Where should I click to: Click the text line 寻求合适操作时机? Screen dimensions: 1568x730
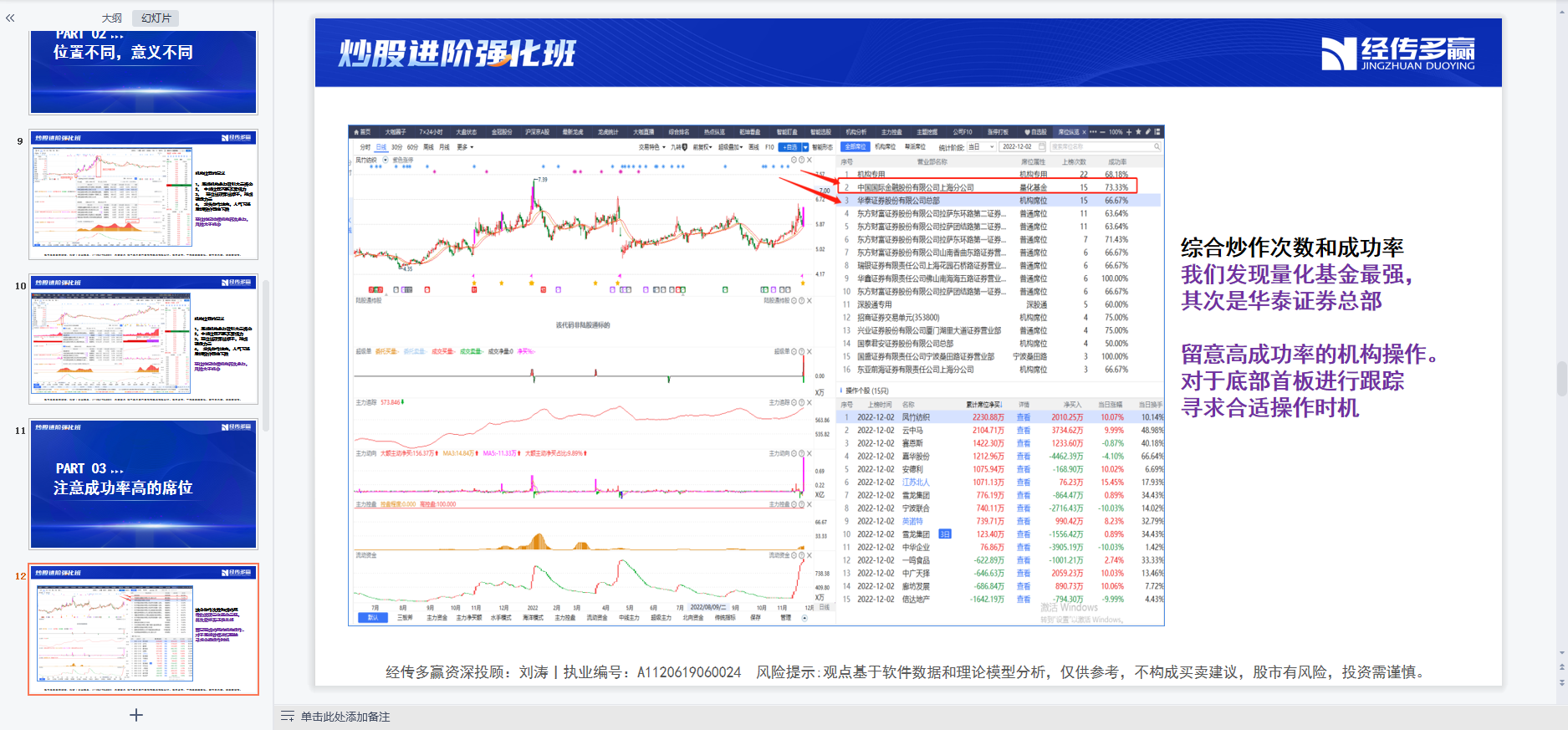[1269, 408]
